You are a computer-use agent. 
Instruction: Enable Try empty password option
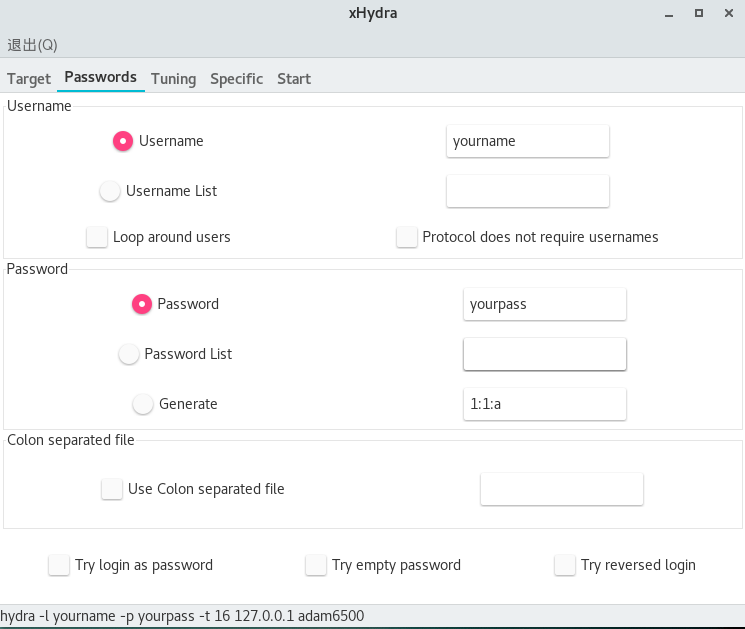(x=316, y=565)
